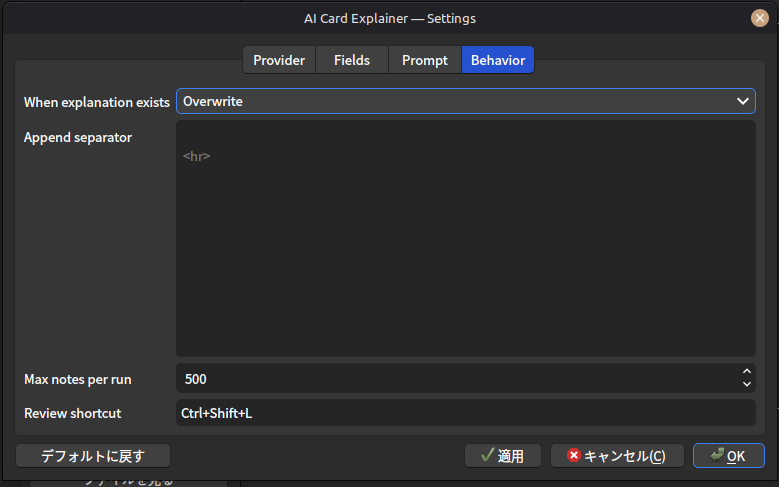Click the "Append separator" label
The width and height of the screenshot is (779, 487).
coord(78,137)
